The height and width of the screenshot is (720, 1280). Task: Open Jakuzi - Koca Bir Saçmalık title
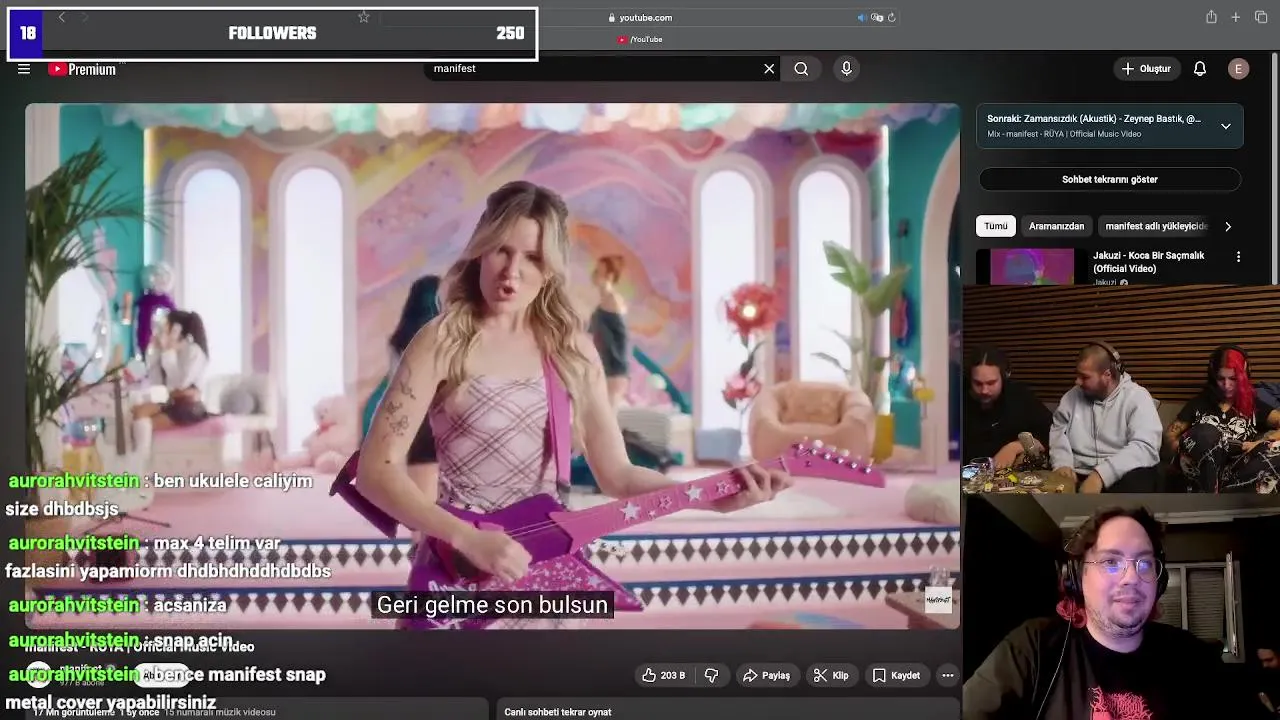pos(1148,262)
